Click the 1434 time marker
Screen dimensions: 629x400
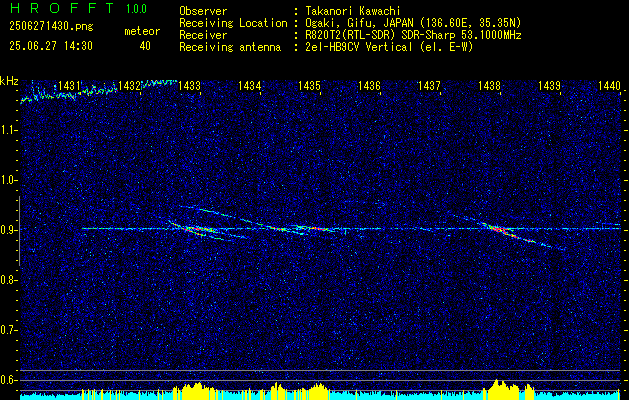pos(250,86)
